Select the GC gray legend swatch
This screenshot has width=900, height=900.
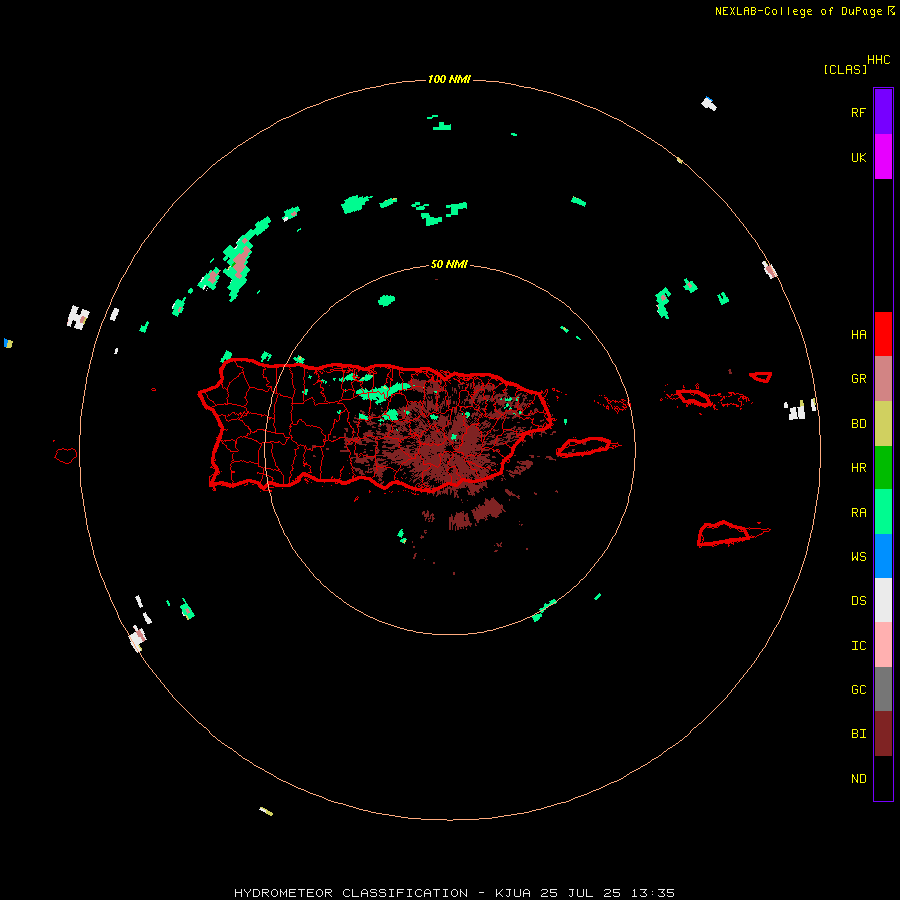click(x=883, y=689)
